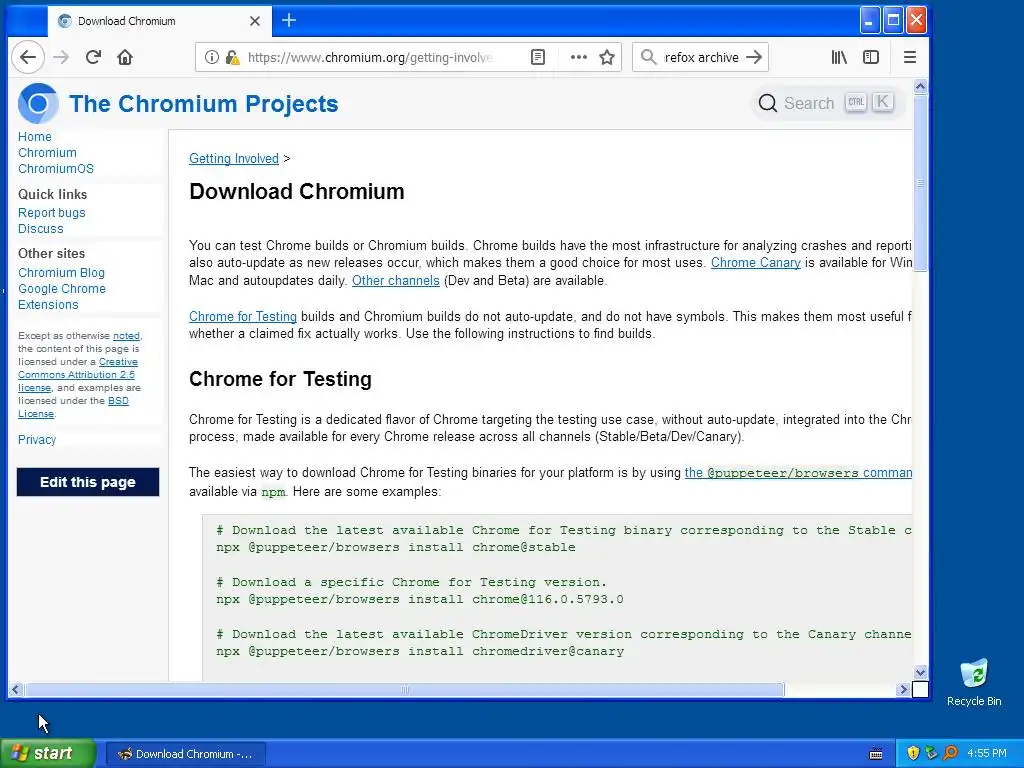Click the taskbar keyboard icon

tap(876, 754)
